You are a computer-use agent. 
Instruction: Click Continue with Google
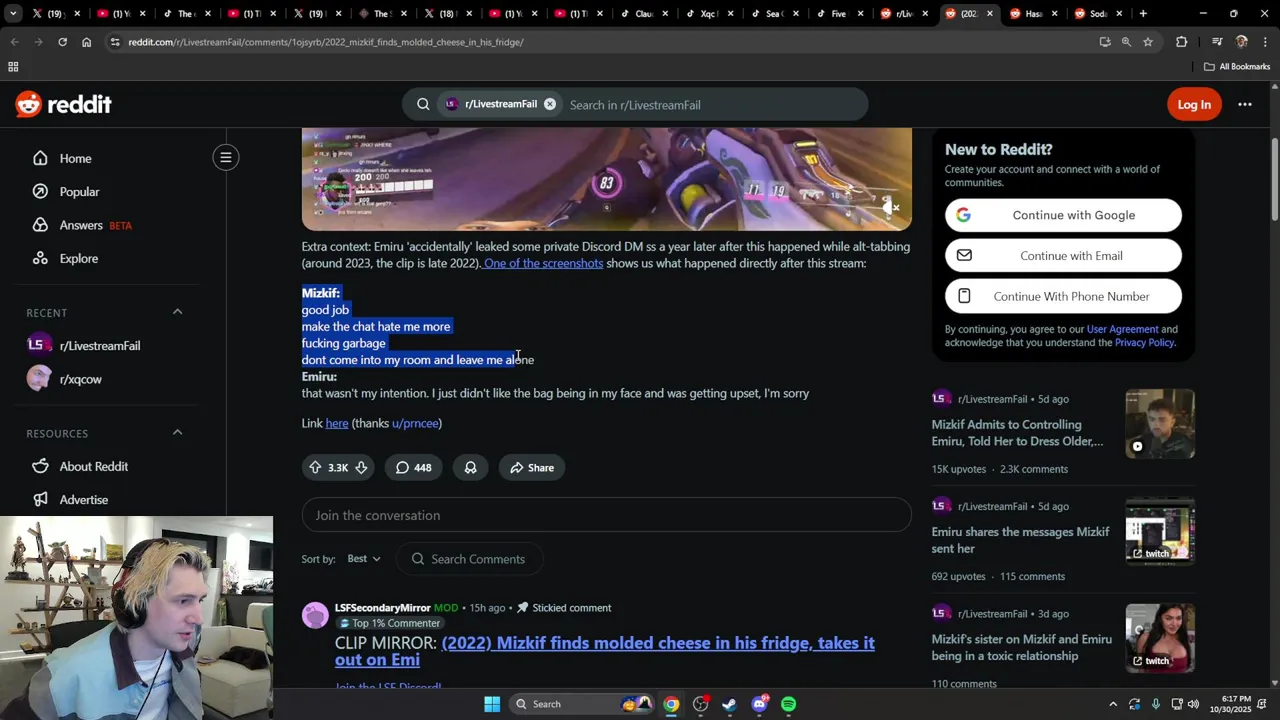coord(1063,215)
